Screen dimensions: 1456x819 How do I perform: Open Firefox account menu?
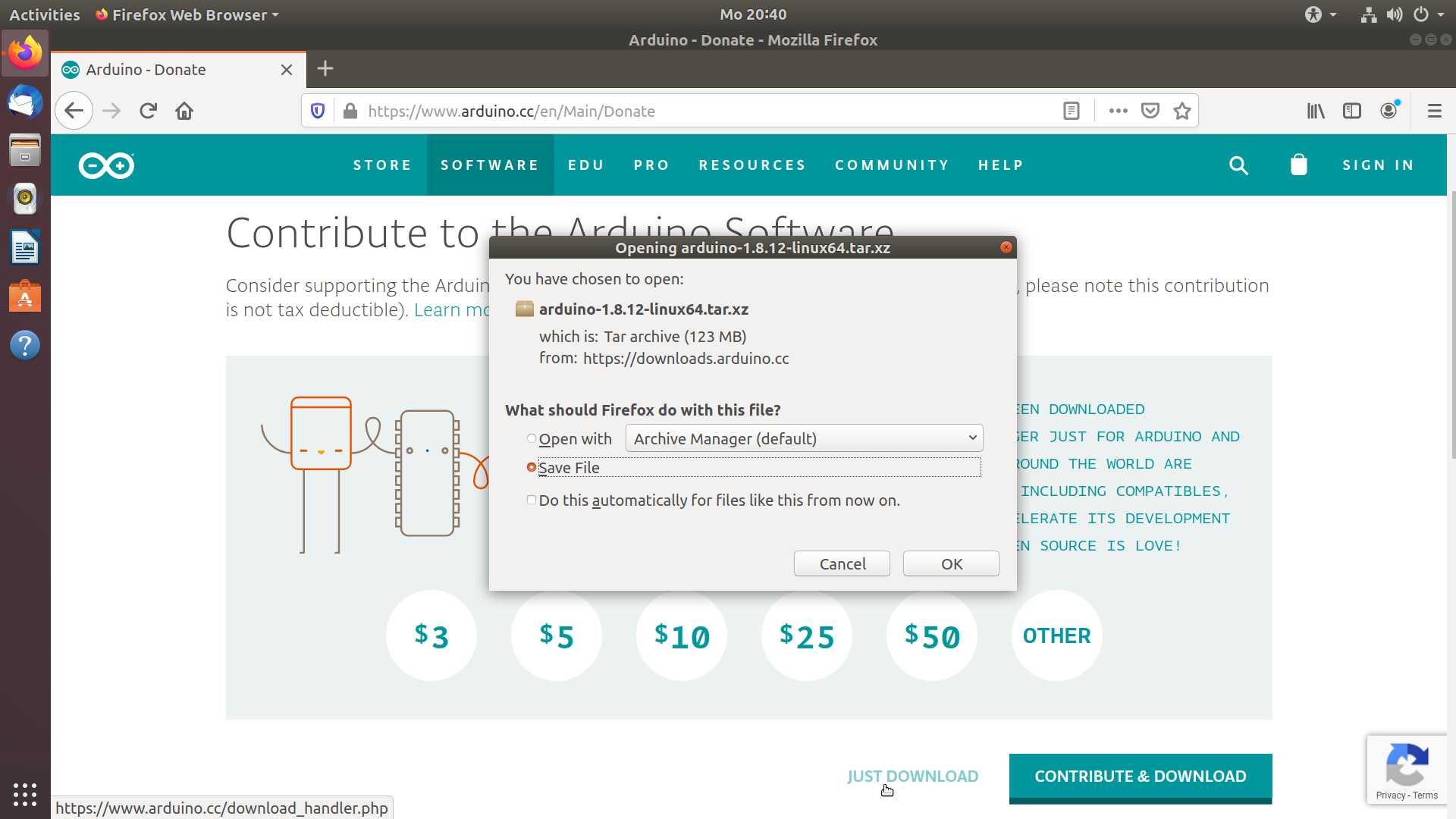(1389, 111)
